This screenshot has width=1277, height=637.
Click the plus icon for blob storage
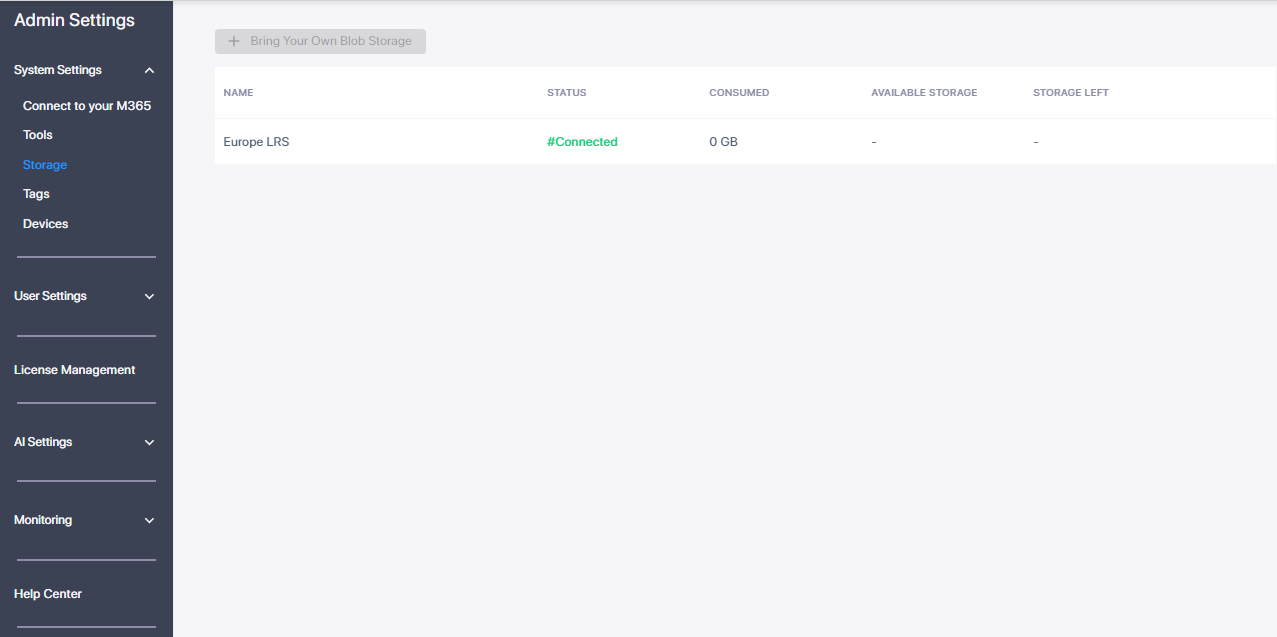pyautogui.click(x=234, y=41)
